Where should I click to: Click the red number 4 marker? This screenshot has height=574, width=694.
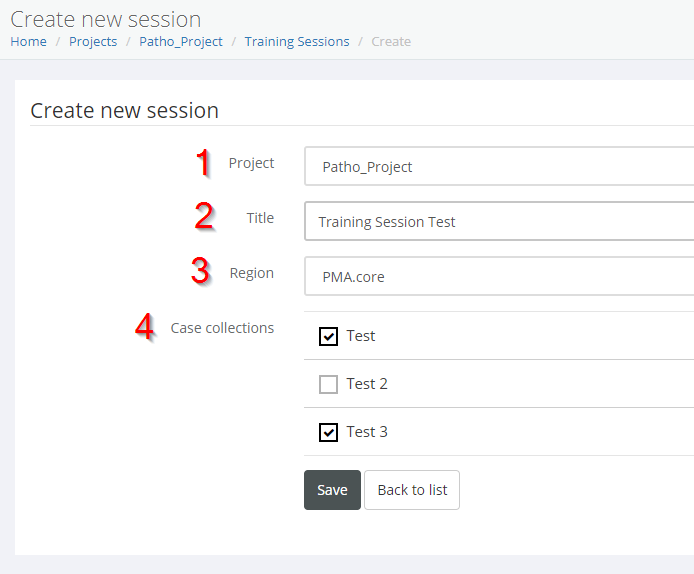tap(145, 327)
